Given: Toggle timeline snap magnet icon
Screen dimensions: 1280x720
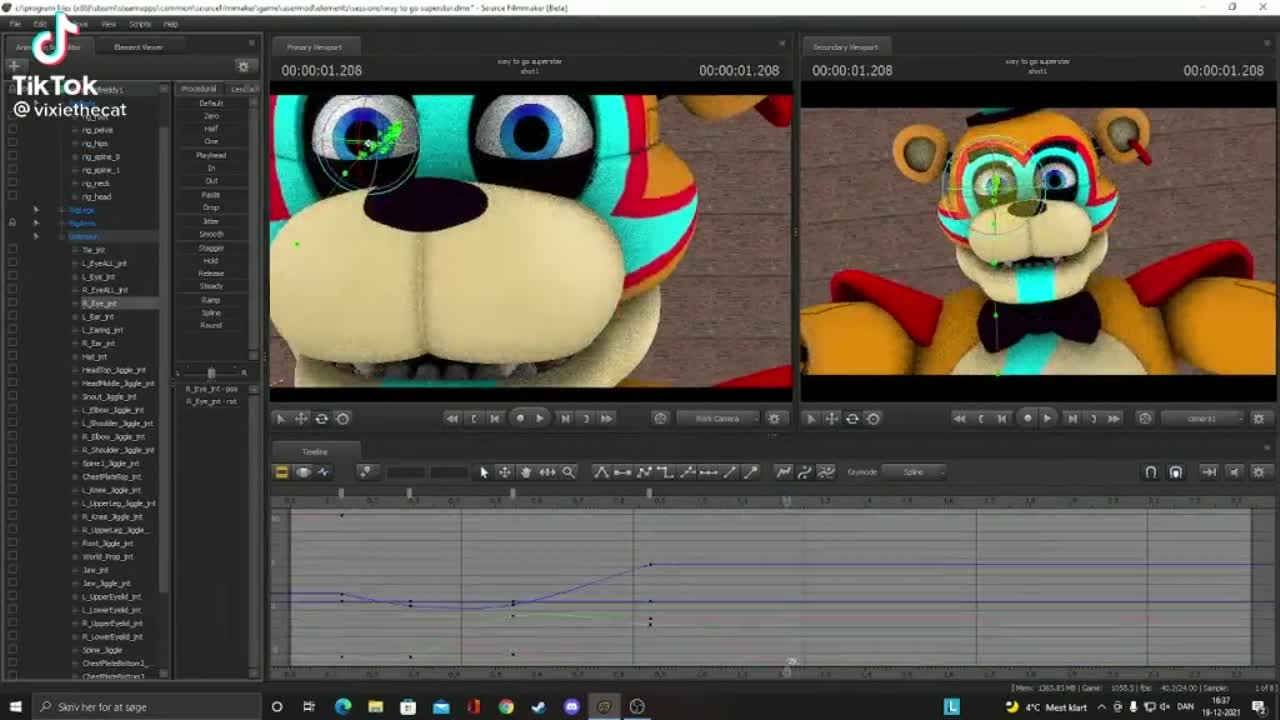Looking at the screenshot, I should [x=1151, y=472].
